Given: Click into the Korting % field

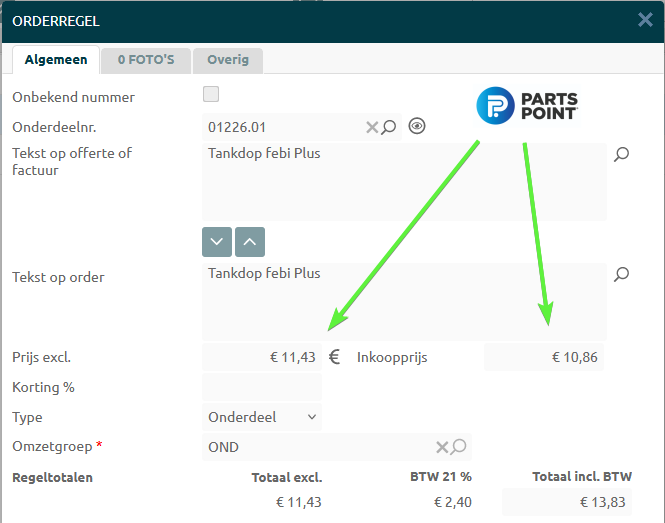Looking at the screenshot, I should tap(262, 387).
